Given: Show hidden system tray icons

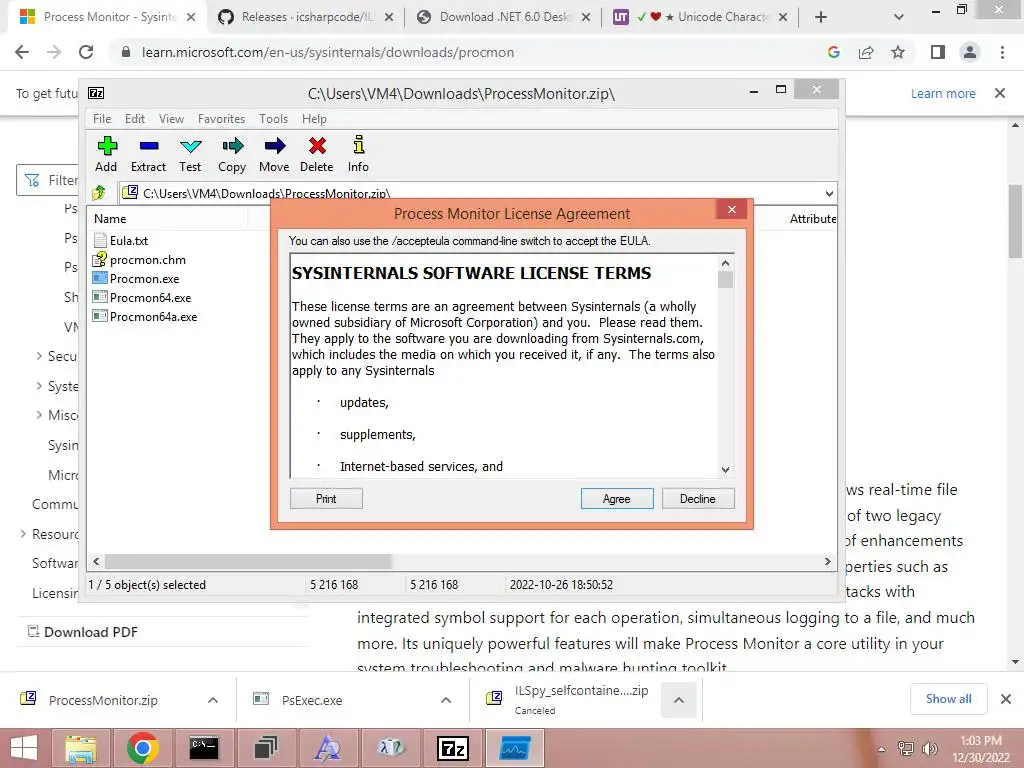Looking at the screenshot, I should 882,749.
